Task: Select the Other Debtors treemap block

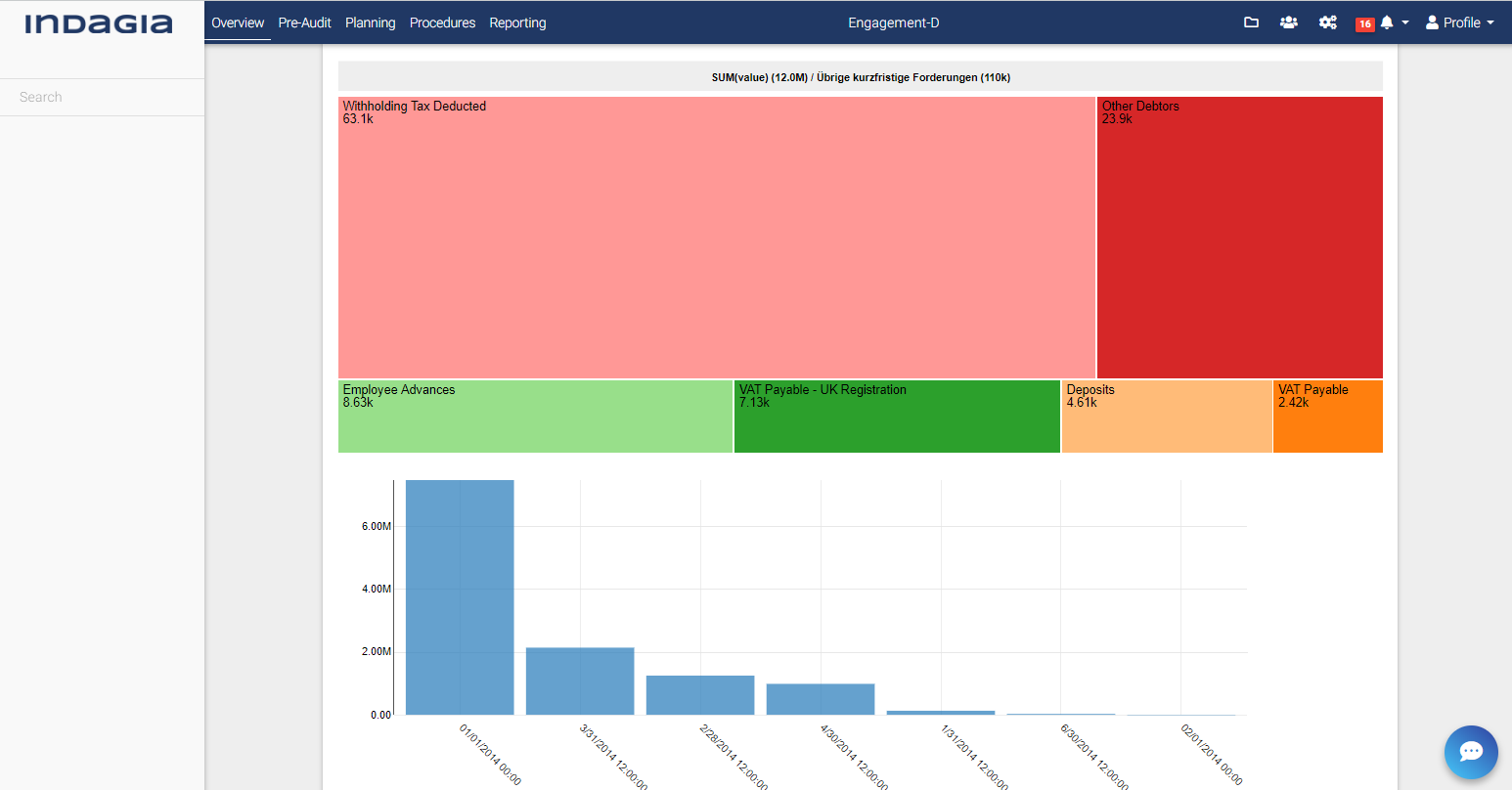Action: (1239, 238)
